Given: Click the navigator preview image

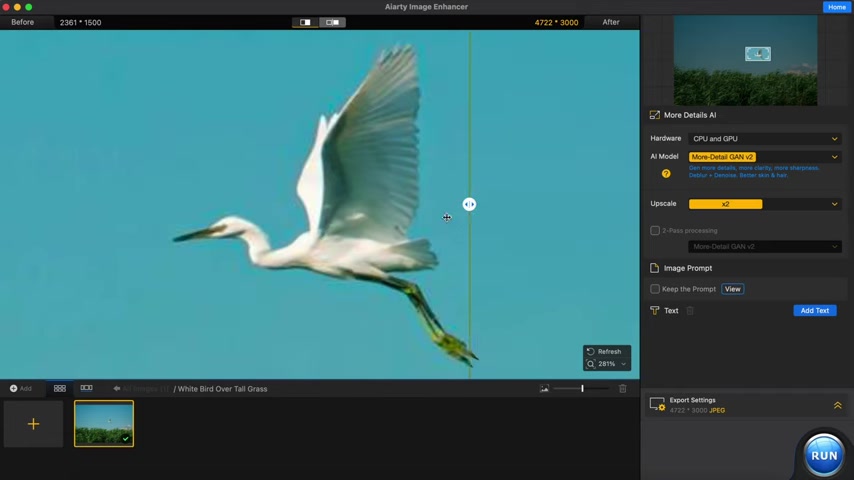Looking at the screenshot, I should pos(745,60).
